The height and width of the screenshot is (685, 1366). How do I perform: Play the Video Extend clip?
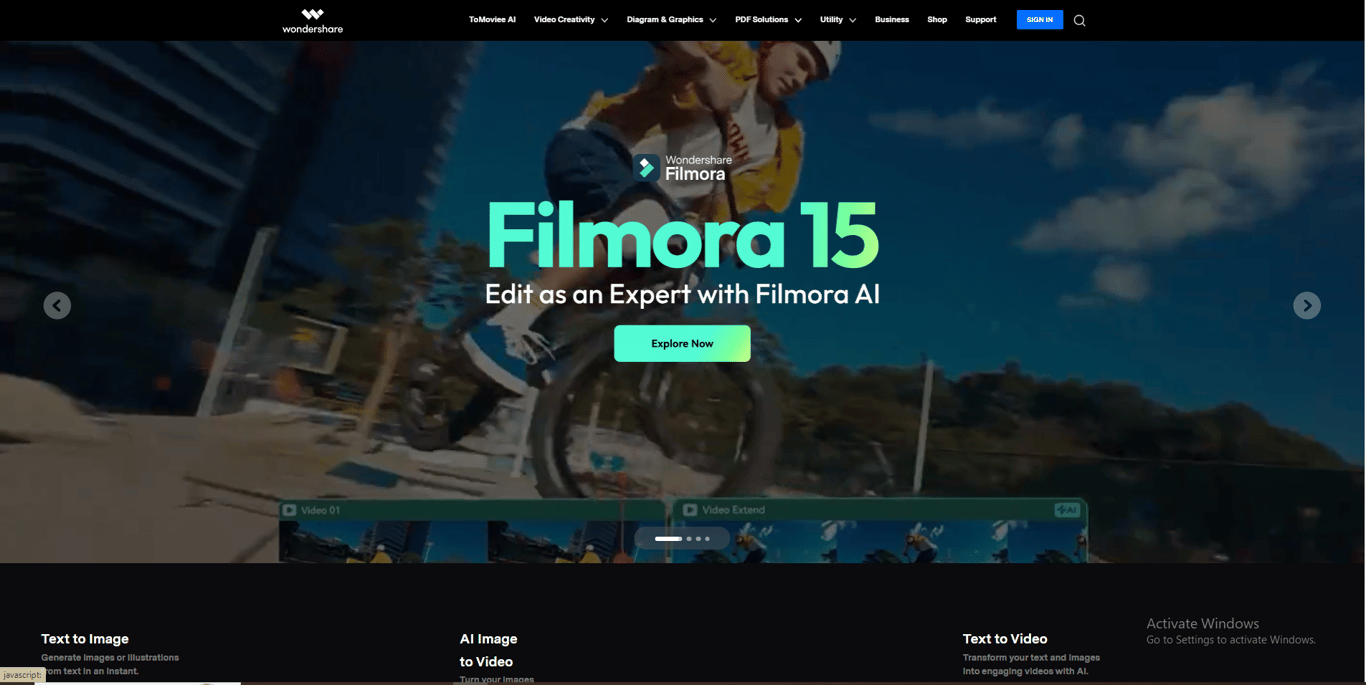click(690, 509)
